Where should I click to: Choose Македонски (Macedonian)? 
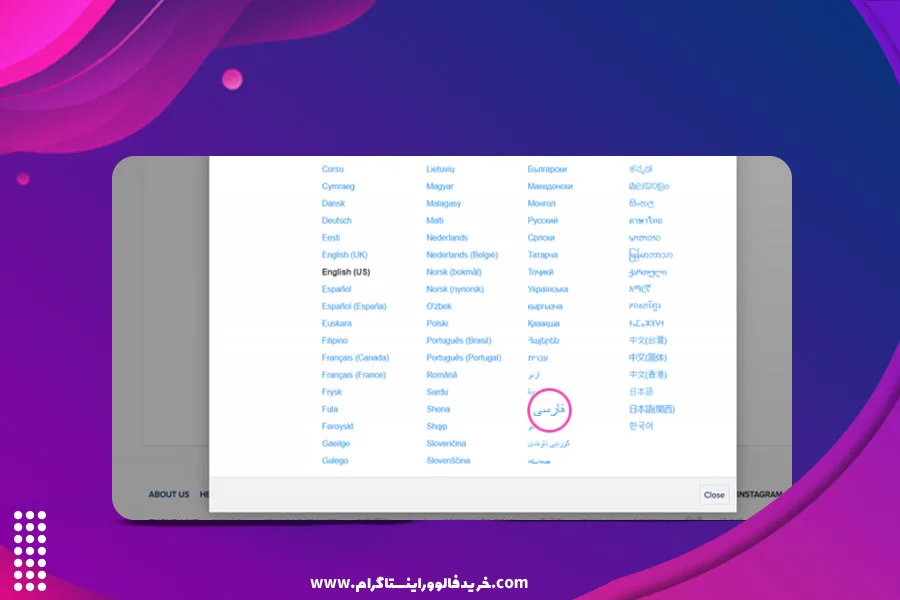550,186
